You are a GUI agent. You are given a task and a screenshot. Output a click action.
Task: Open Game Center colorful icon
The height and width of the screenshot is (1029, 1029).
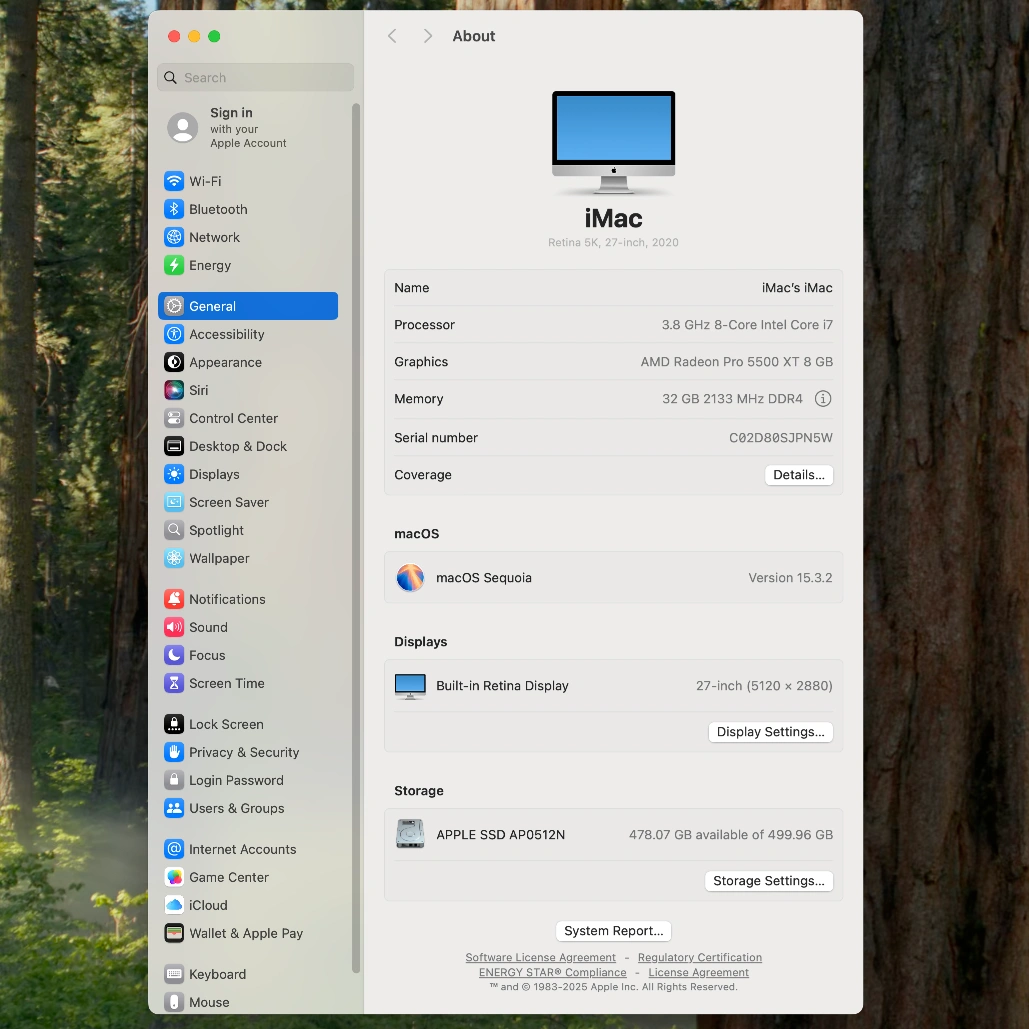[174, 877]
